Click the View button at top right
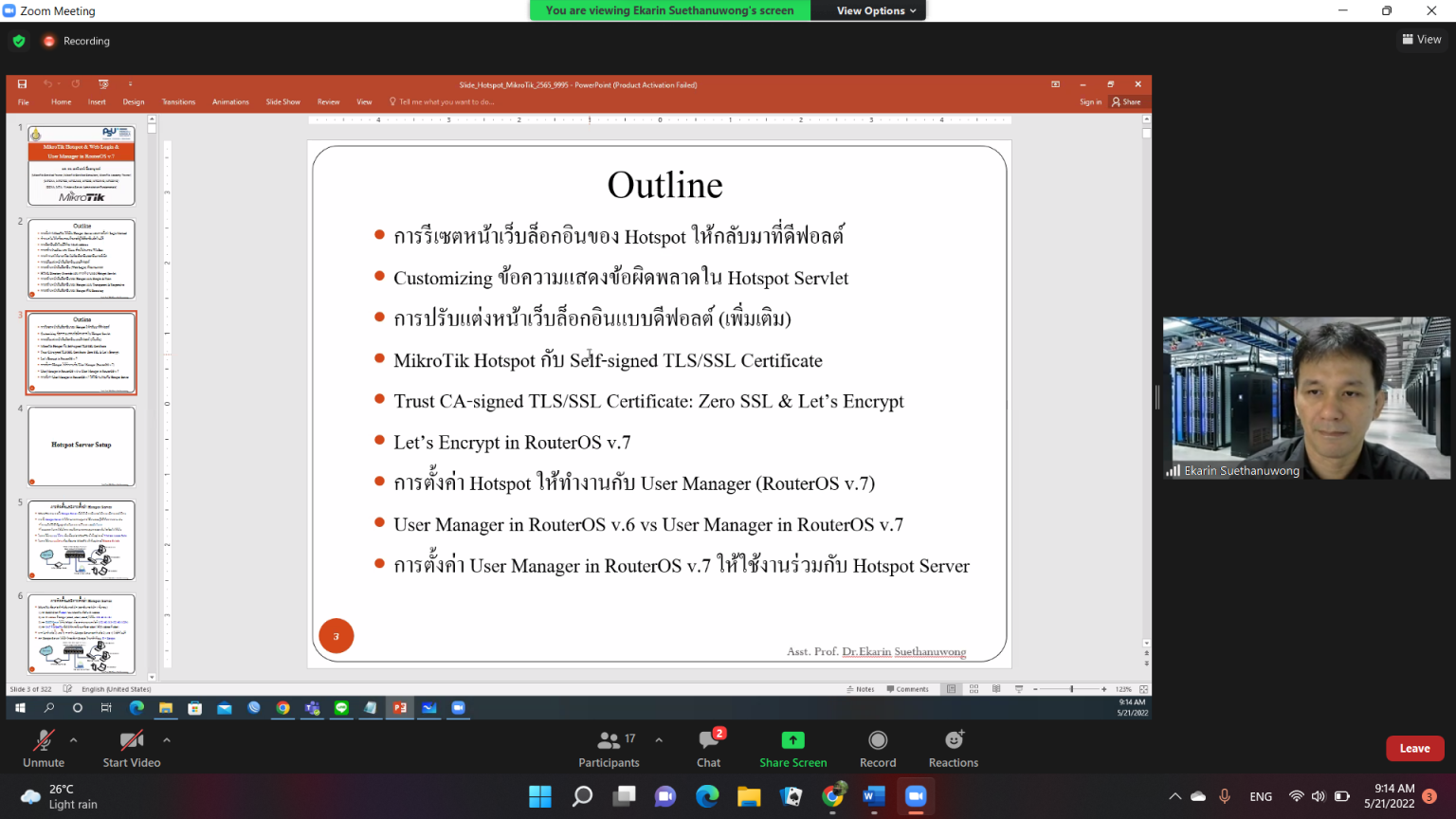The width and height of the screenshot is (1456, 819). coord(1422,40)
